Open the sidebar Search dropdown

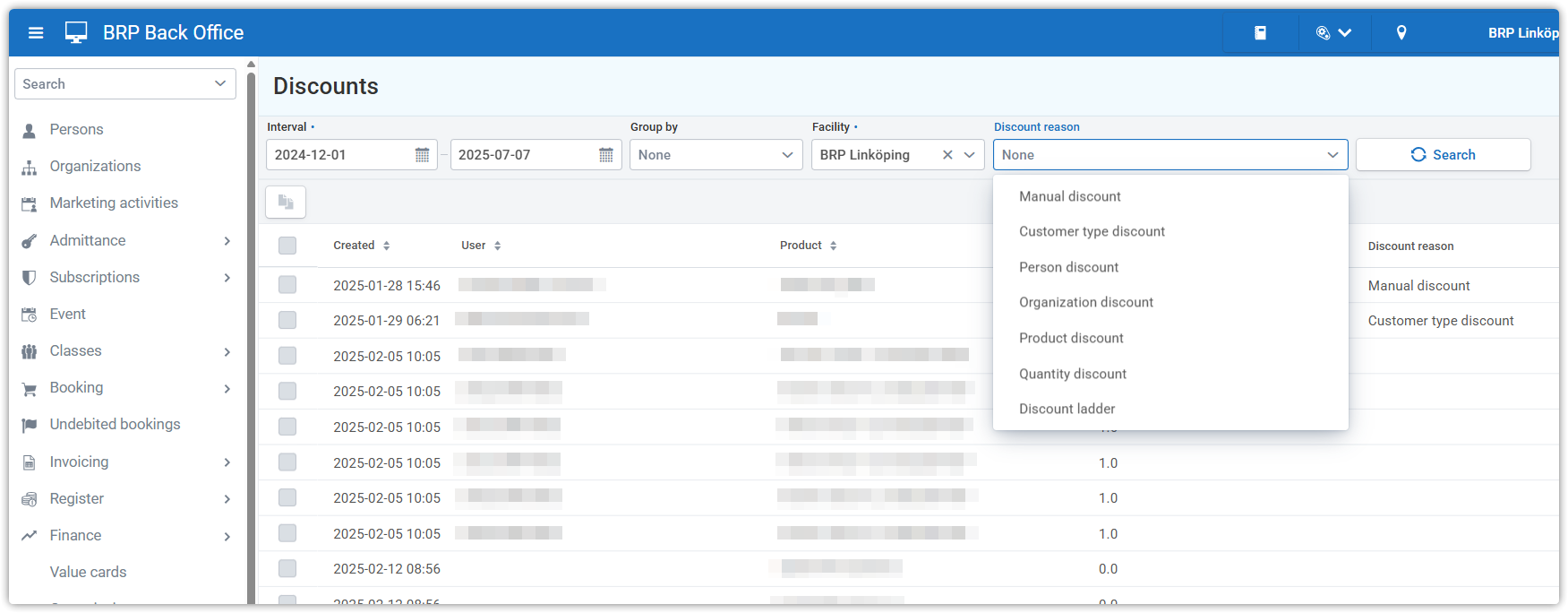click(125, 84)
